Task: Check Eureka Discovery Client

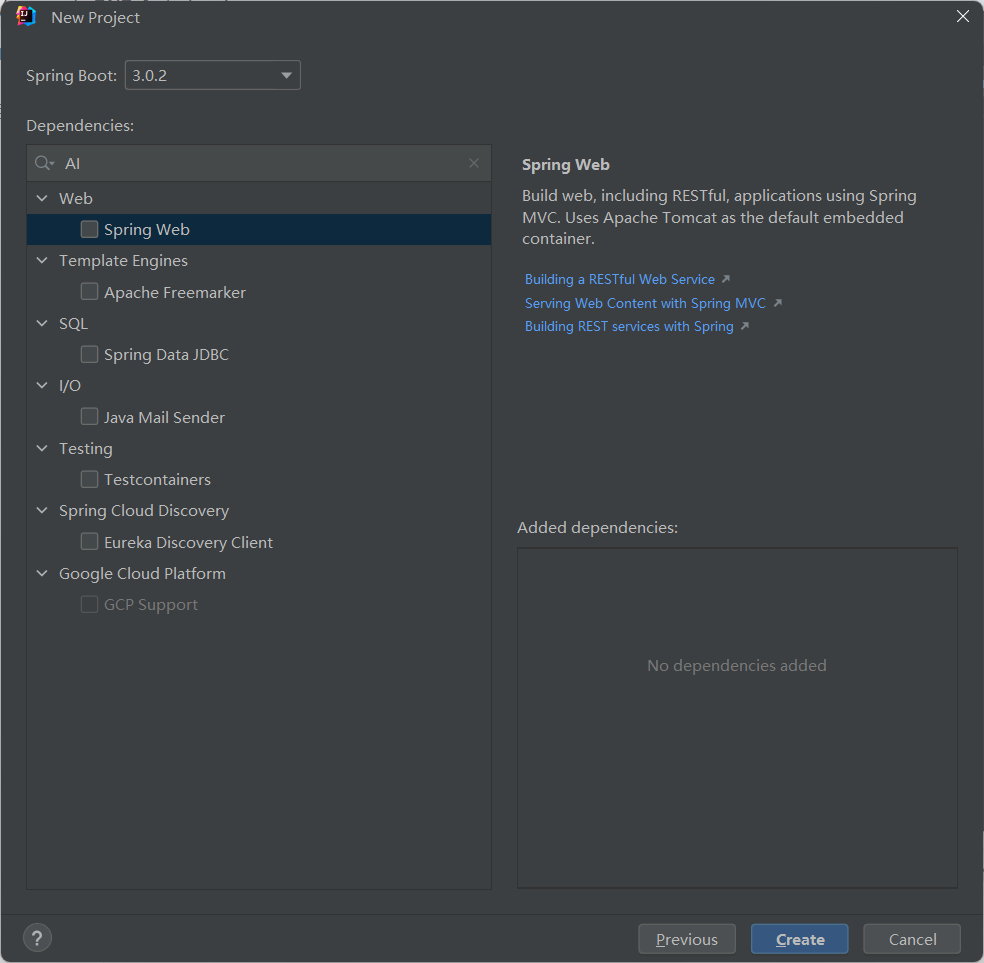Action: [89, 541]
